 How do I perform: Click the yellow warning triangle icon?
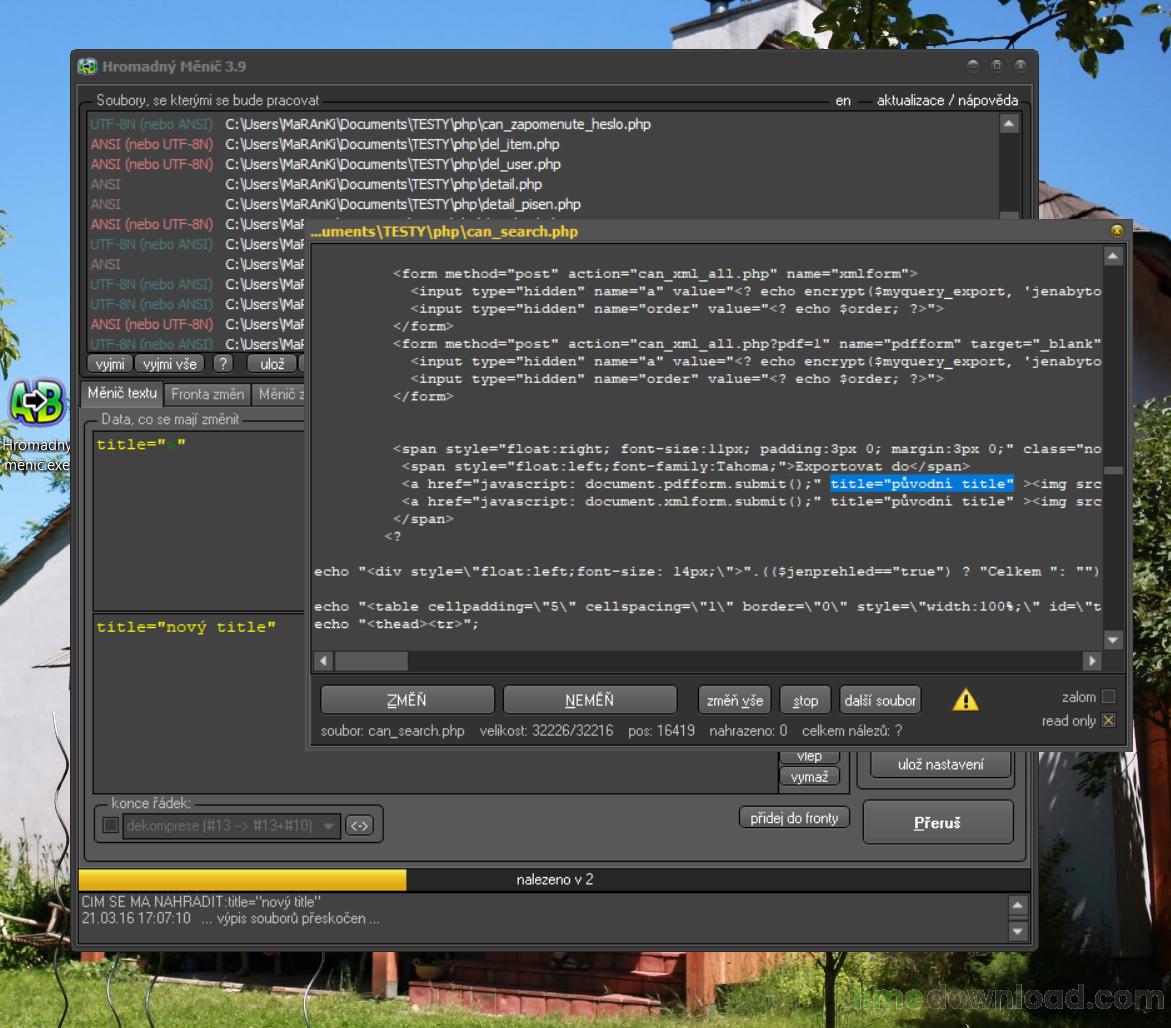point(965,700)
